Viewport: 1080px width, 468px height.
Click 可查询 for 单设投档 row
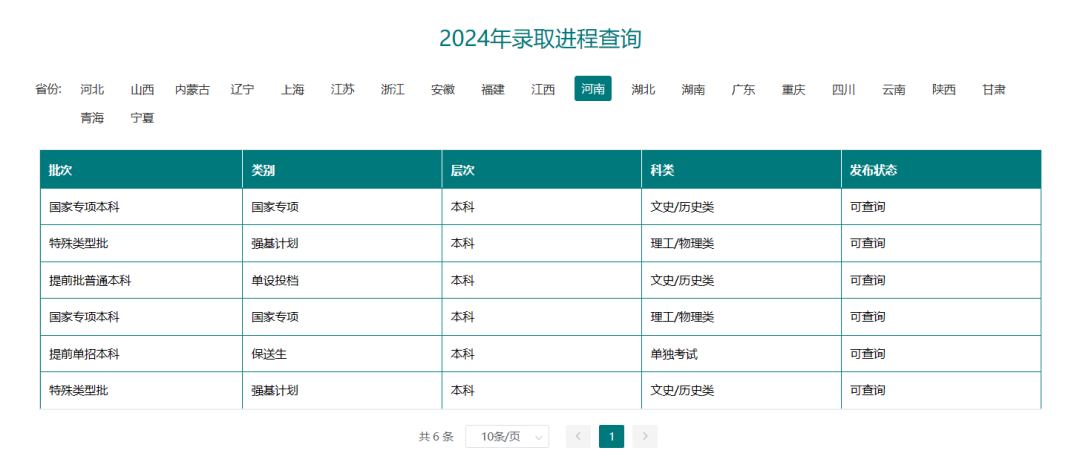point(867,281)
